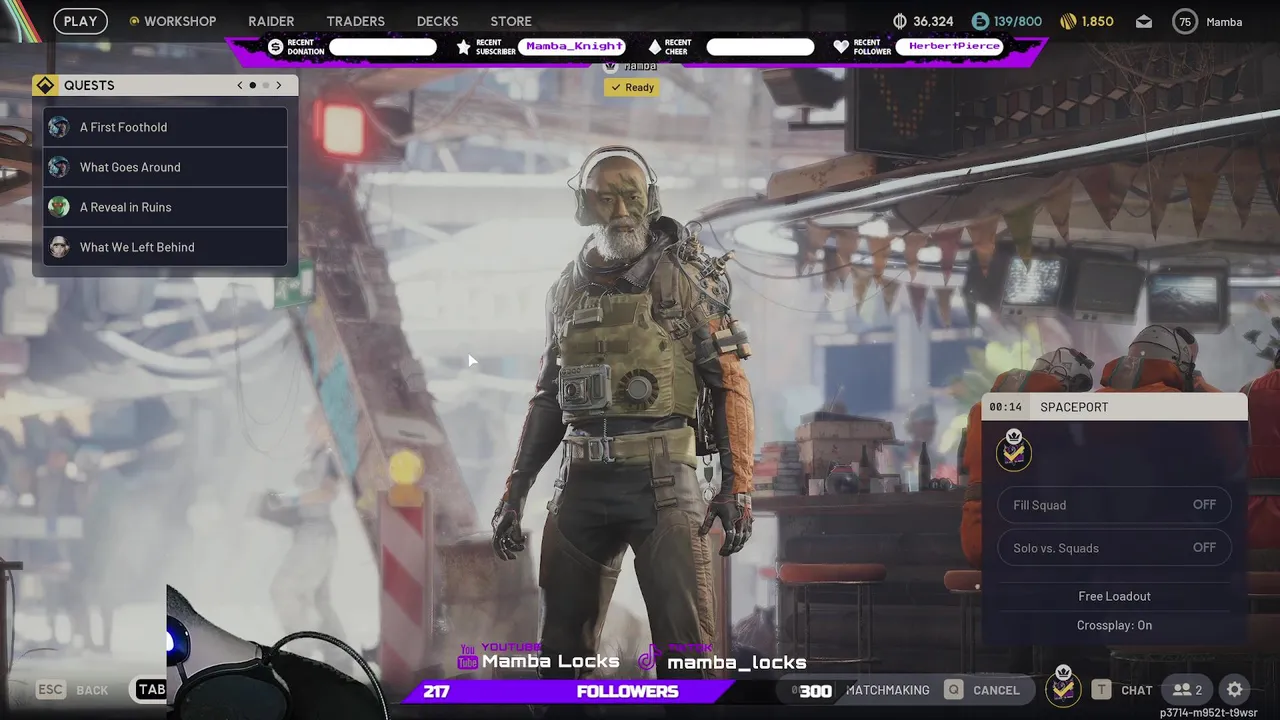Click the squad member emblem in Spaceport panel
This screenshot has height=720, width=1280.
(x=1014, y=451)
